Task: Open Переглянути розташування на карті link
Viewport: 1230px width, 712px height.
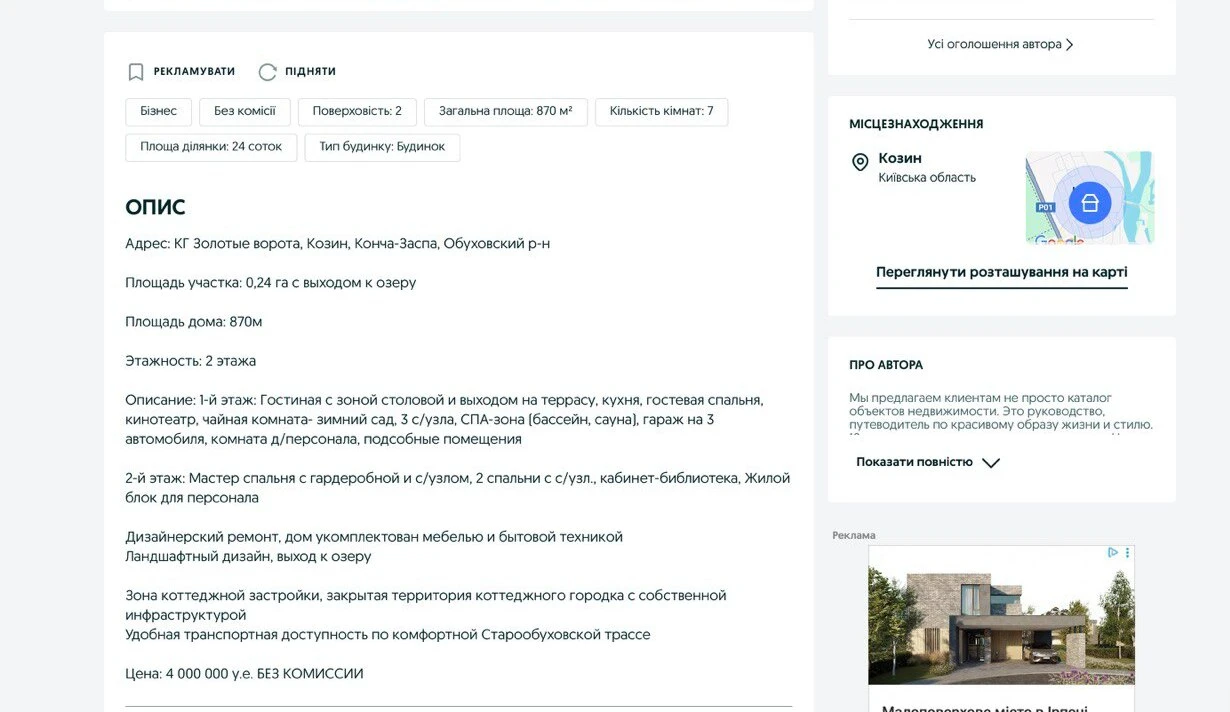Action: pyautogui.click(x=1001, y=271)
